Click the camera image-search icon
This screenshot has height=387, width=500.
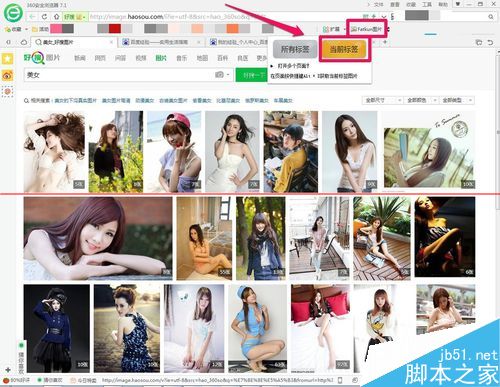tap(219, 75)
